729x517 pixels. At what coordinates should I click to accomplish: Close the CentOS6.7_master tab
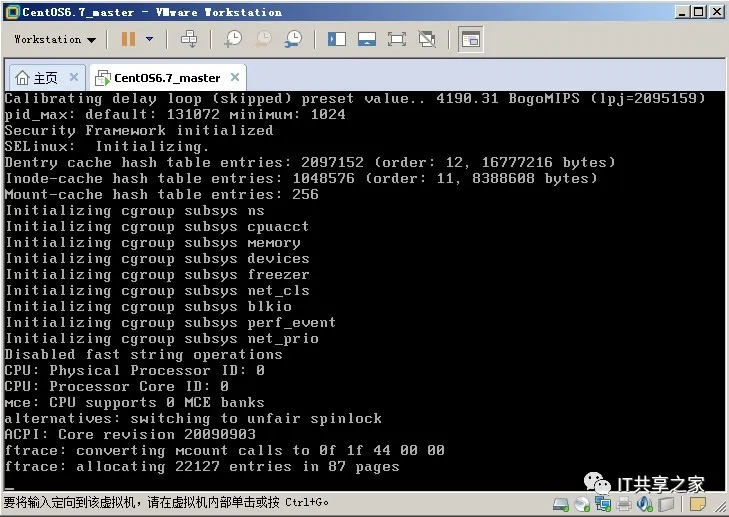click(x=235, y=77)
